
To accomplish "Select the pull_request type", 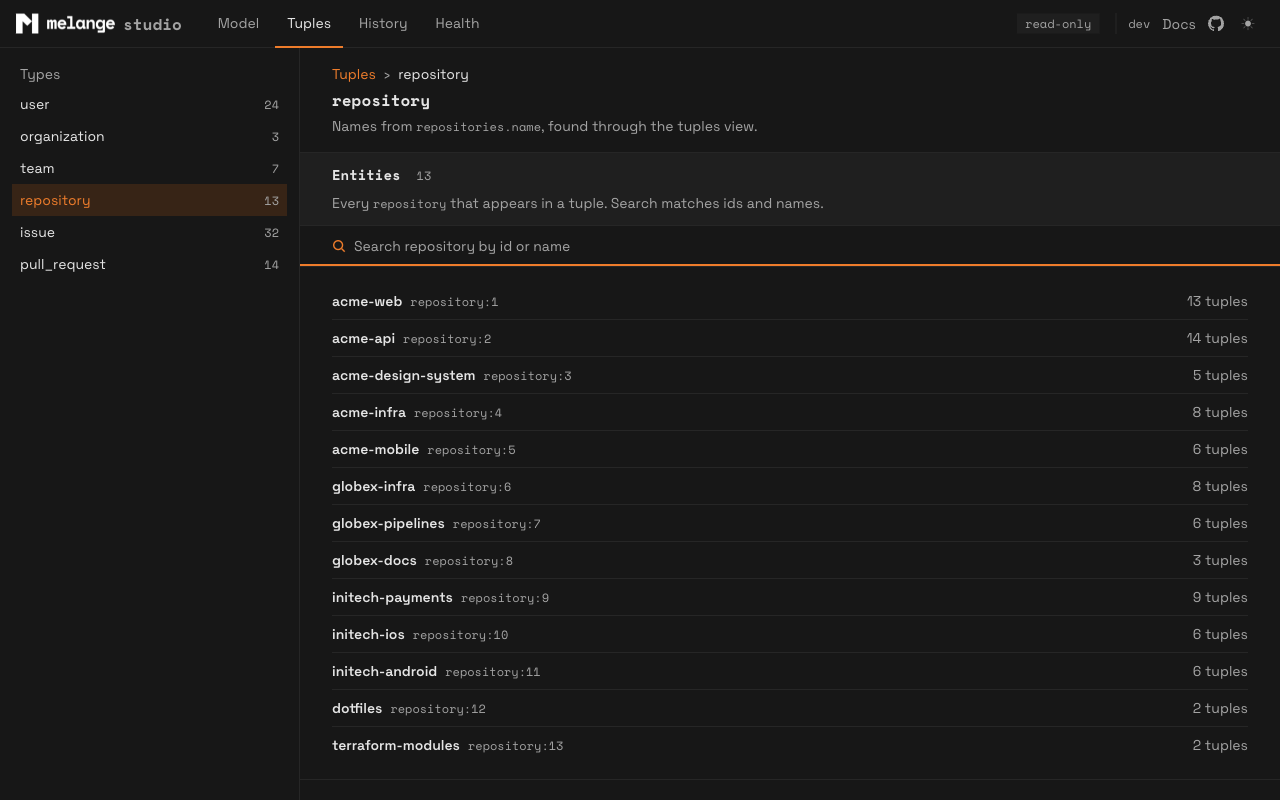I will pos(149,264).
